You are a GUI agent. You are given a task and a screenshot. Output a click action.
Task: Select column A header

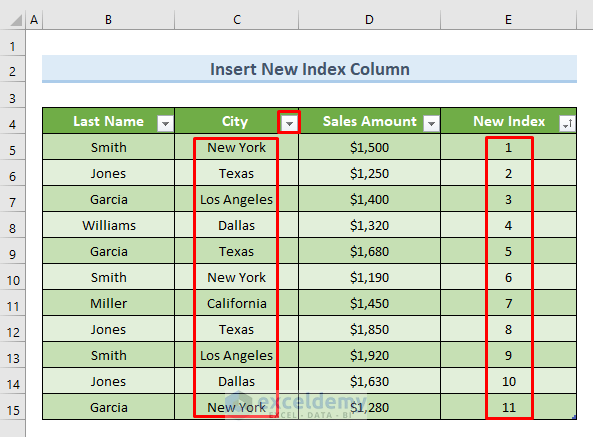(34, 20)
